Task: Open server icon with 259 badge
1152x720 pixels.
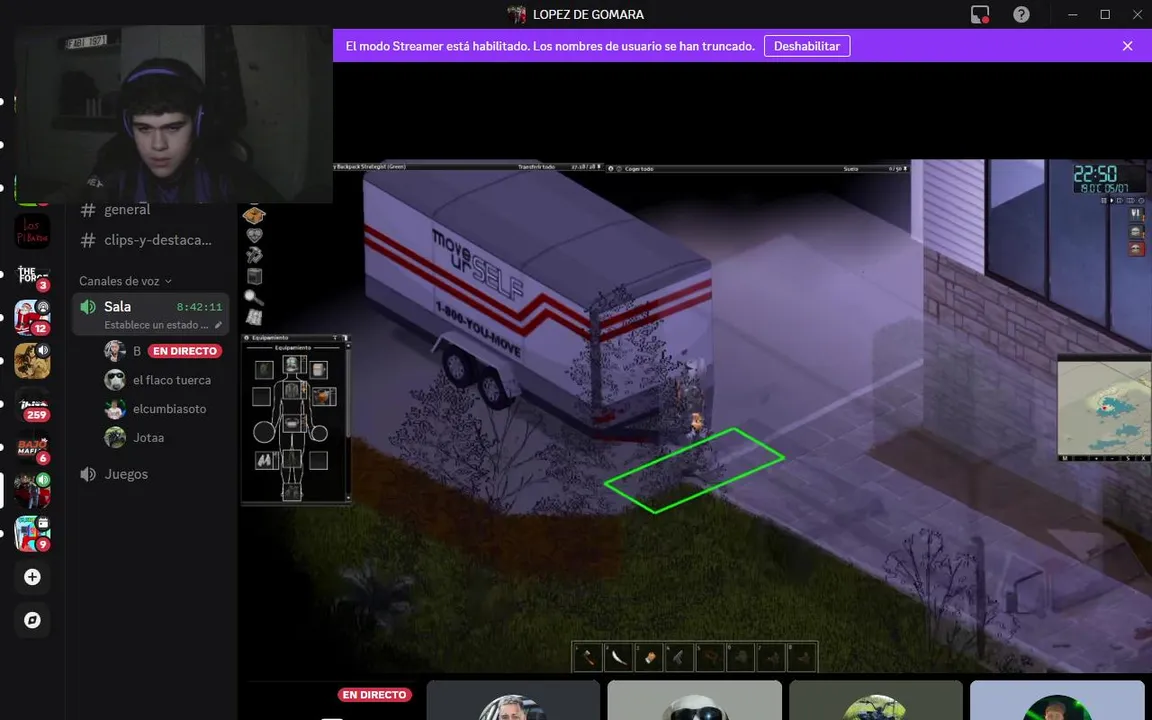Action: click(32, 404)
